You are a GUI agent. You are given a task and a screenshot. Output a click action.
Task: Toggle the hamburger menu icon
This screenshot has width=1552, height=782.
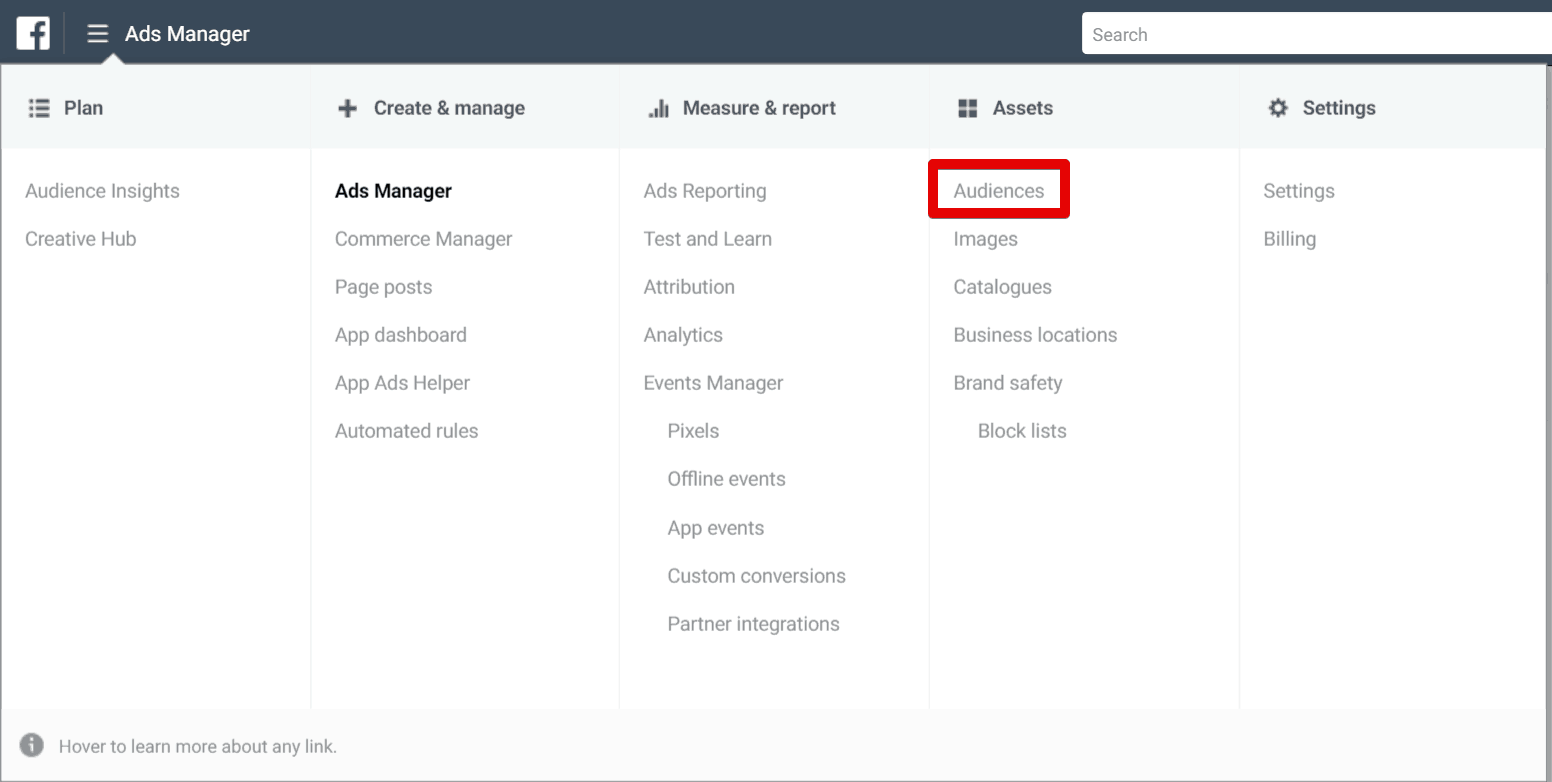(97, 34)
